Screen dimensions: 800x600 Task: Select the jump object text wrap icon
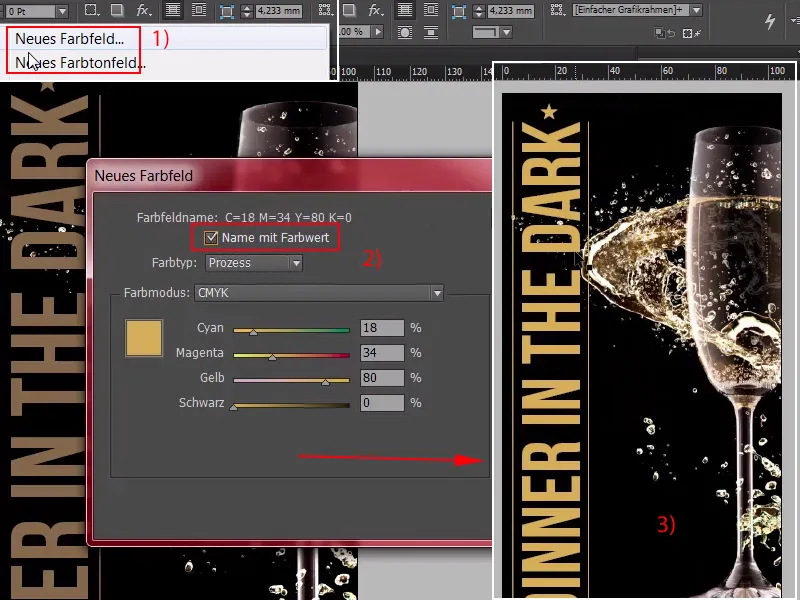tap(431, 33)
